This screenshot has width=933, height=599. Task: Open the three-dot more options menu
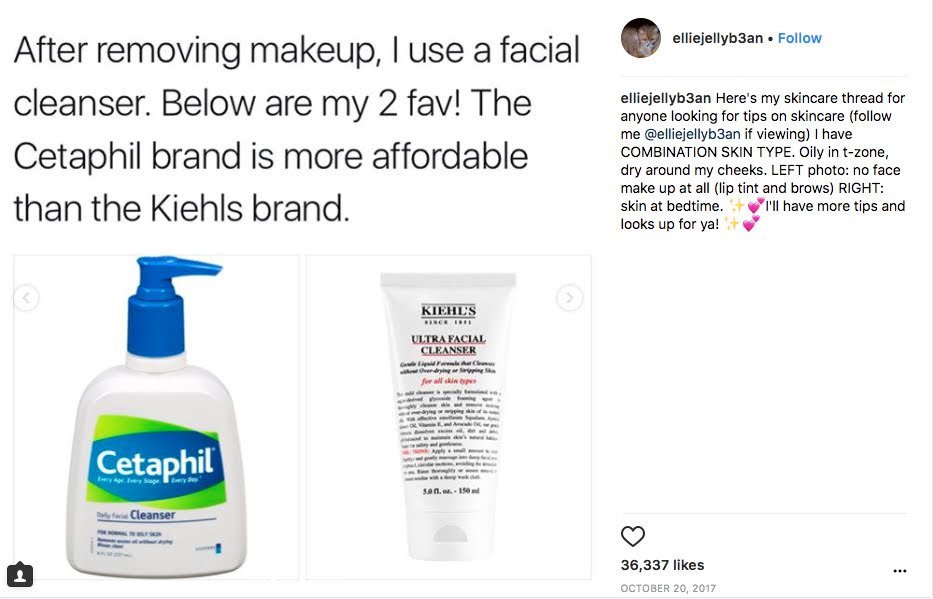click(900, 571)
